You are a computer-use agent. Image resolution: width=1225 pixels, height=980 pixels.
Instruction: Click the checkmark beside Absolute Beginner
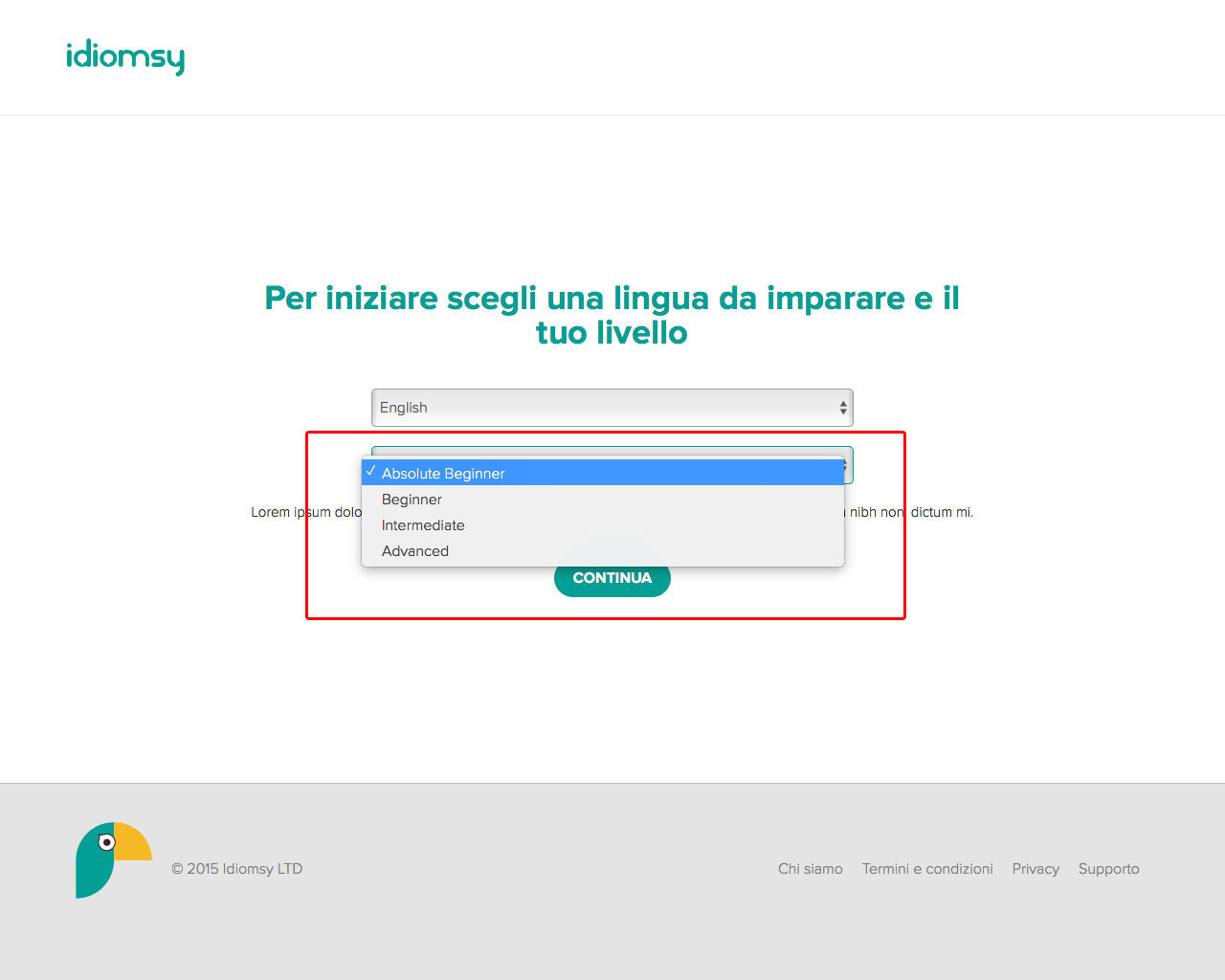tap(370, 472)
